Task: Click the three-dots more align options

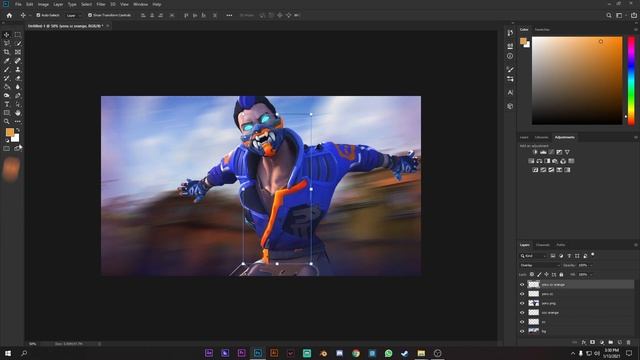Action: [229, 15]
